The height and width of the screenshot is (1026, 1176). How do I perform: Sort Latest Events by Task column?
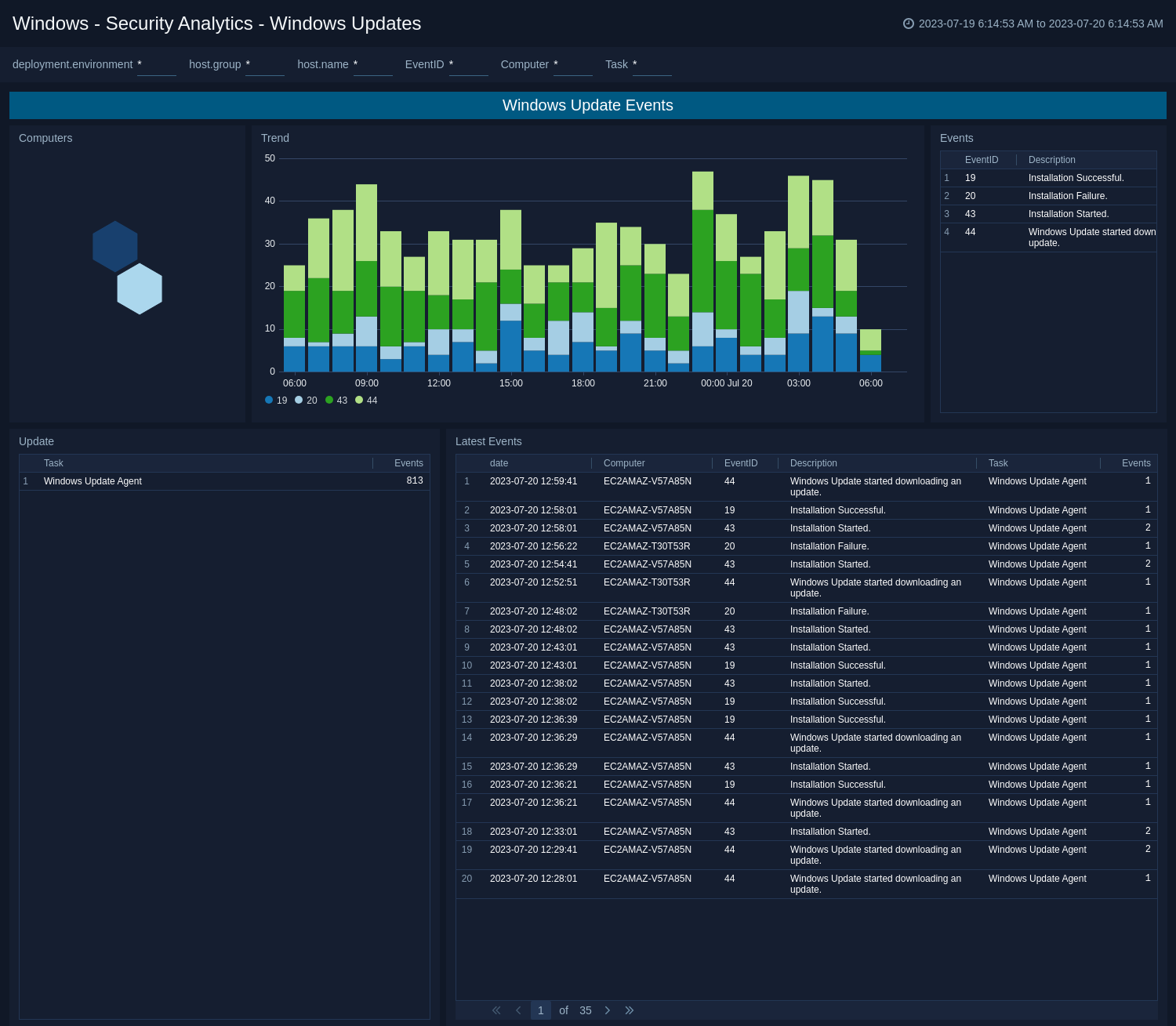coord(998,463)
